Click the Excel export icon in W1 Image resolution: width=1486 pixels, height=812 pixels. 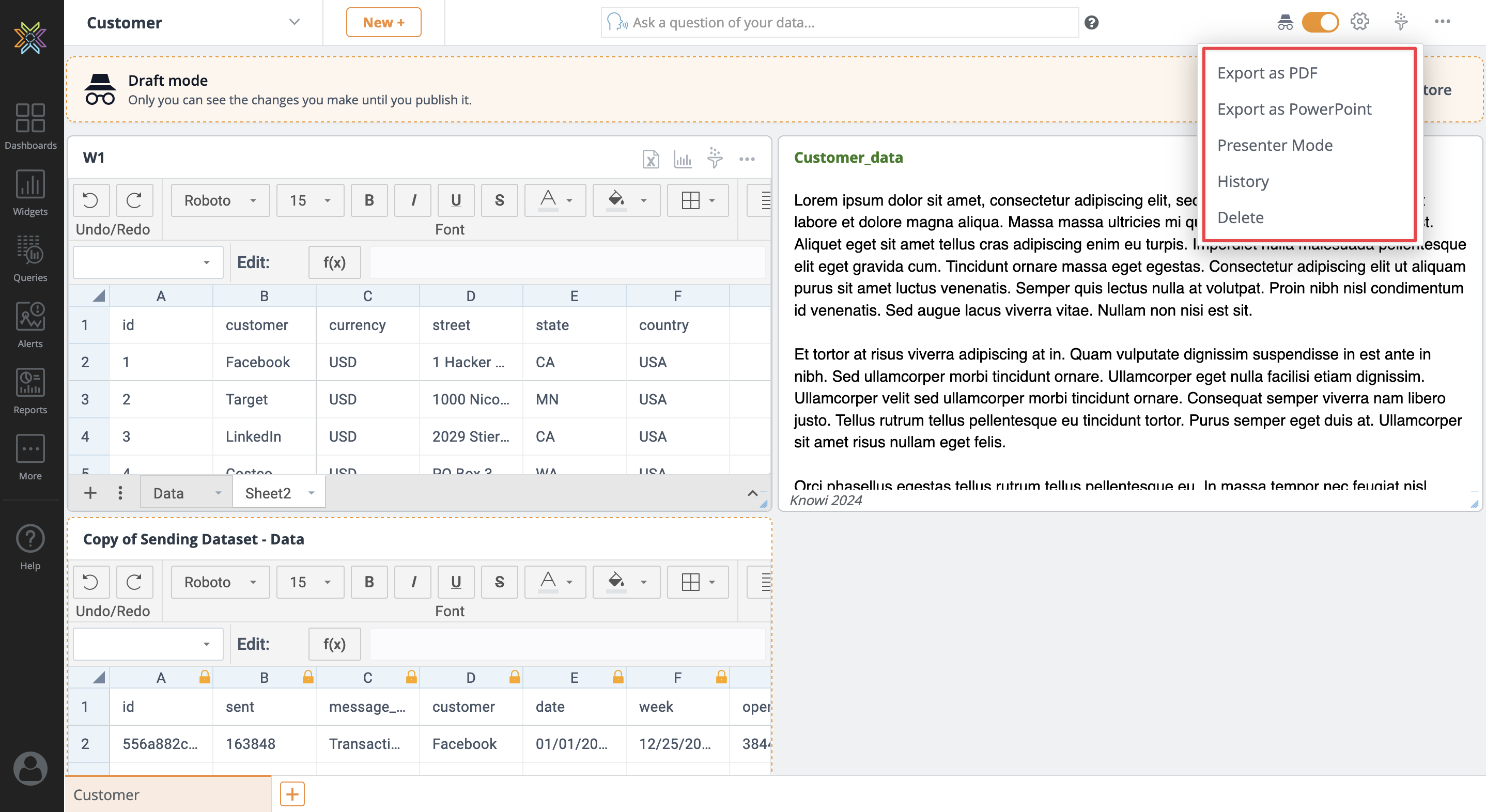coord(650,159)
